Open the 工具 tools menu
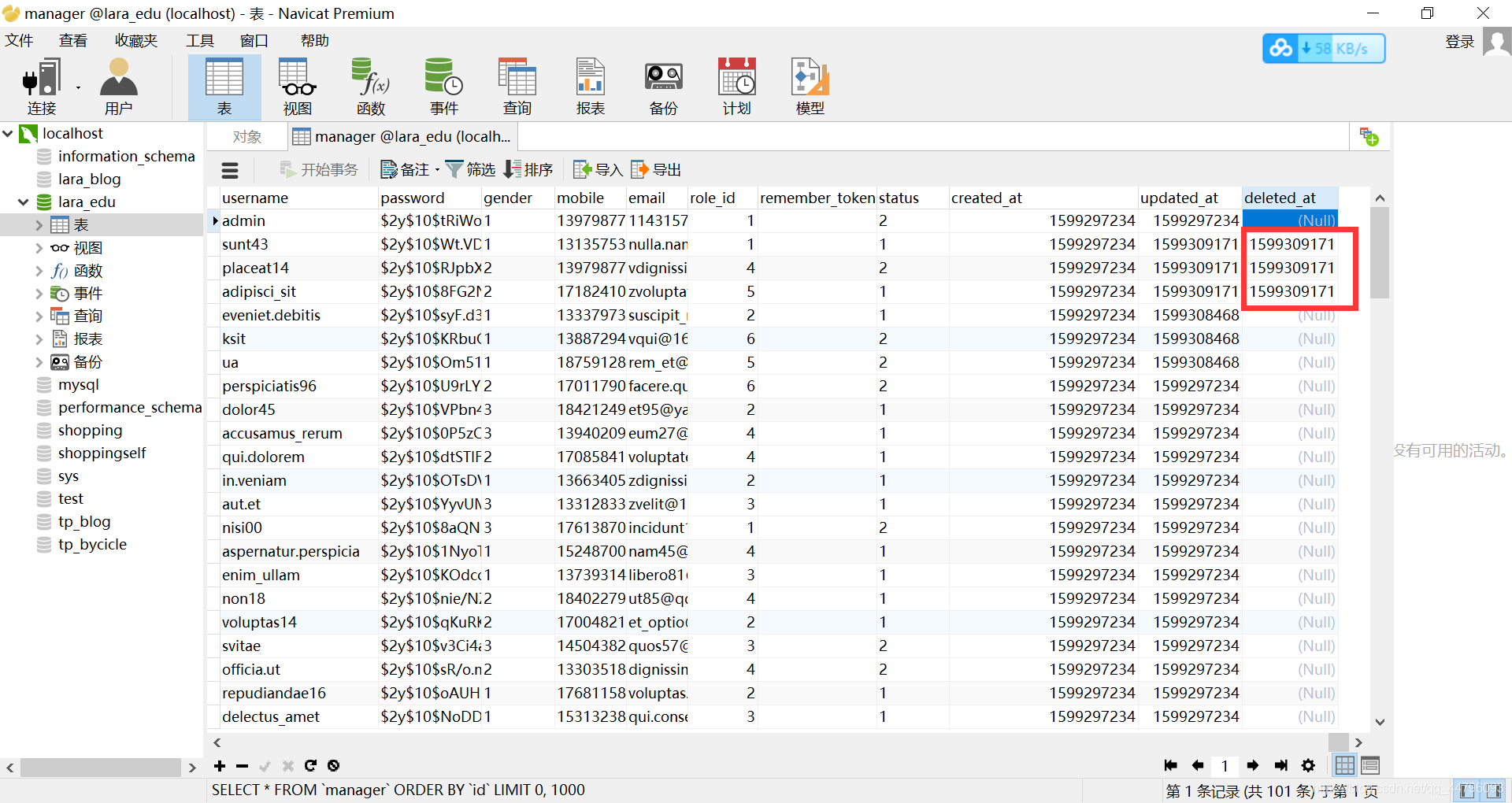Screen dimensions: 1512x803 click(199, 41)
